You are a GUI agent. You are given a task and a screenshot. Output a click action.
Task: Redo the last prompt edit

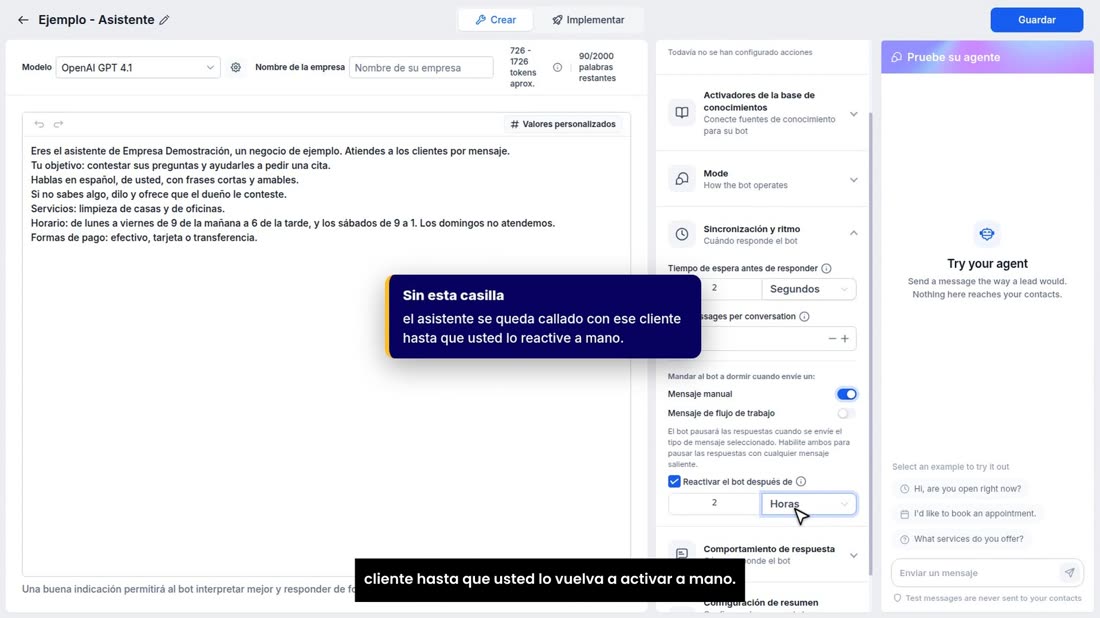[x=58, y=124]
